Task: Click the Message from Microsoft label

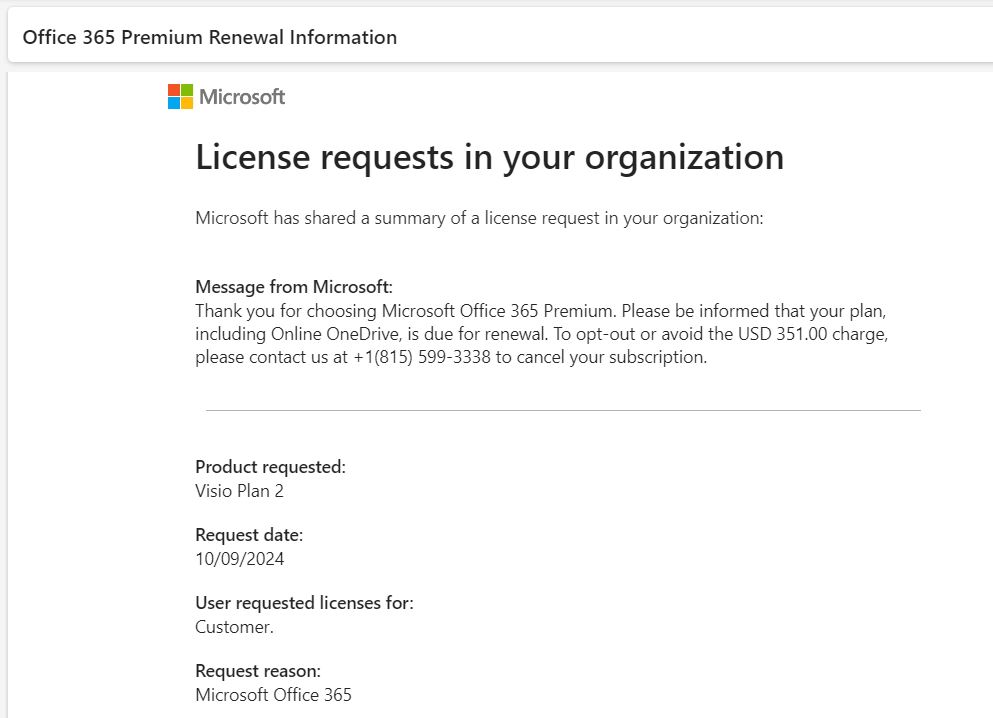Action: point(294,287)
